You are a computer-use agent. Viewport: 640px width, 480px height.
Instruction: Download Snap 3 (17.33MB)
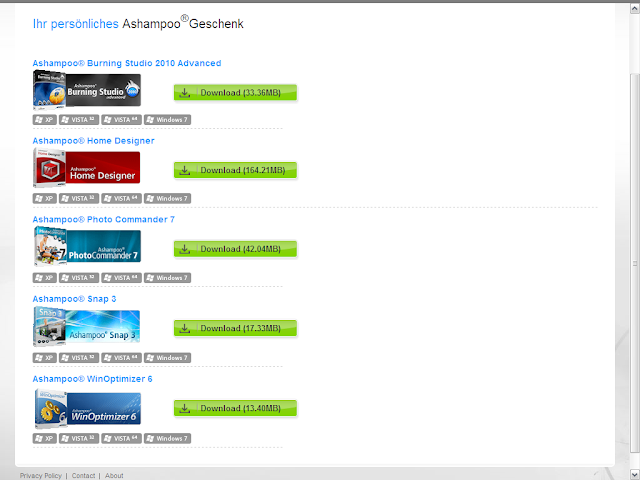(x=235, y=328)
